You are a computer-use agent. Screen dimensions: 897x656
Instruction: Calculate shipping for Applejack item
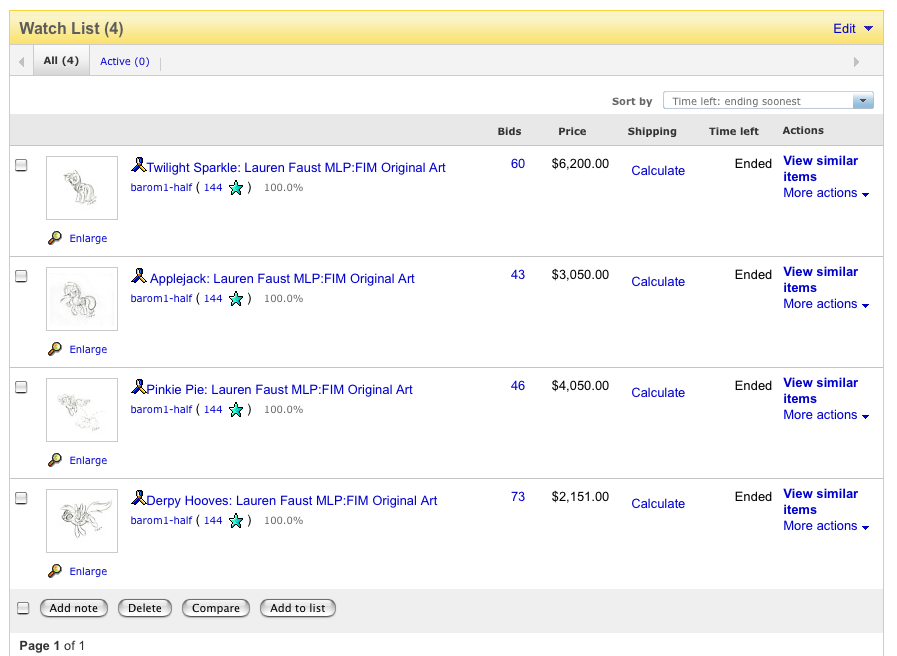[x=658, y=281]
